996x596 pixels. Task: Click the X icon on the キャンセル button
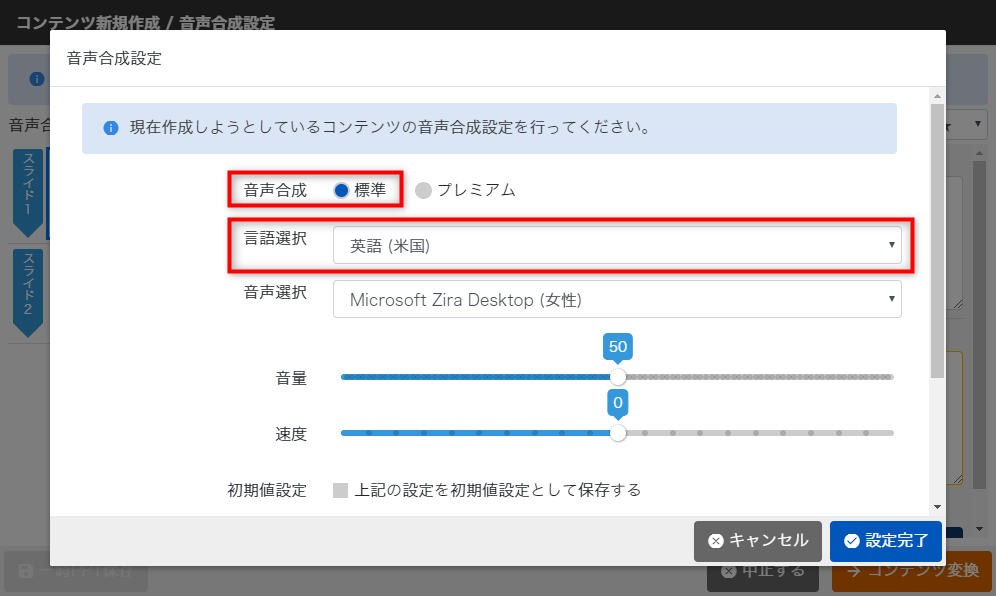click(x=715, y=541)
